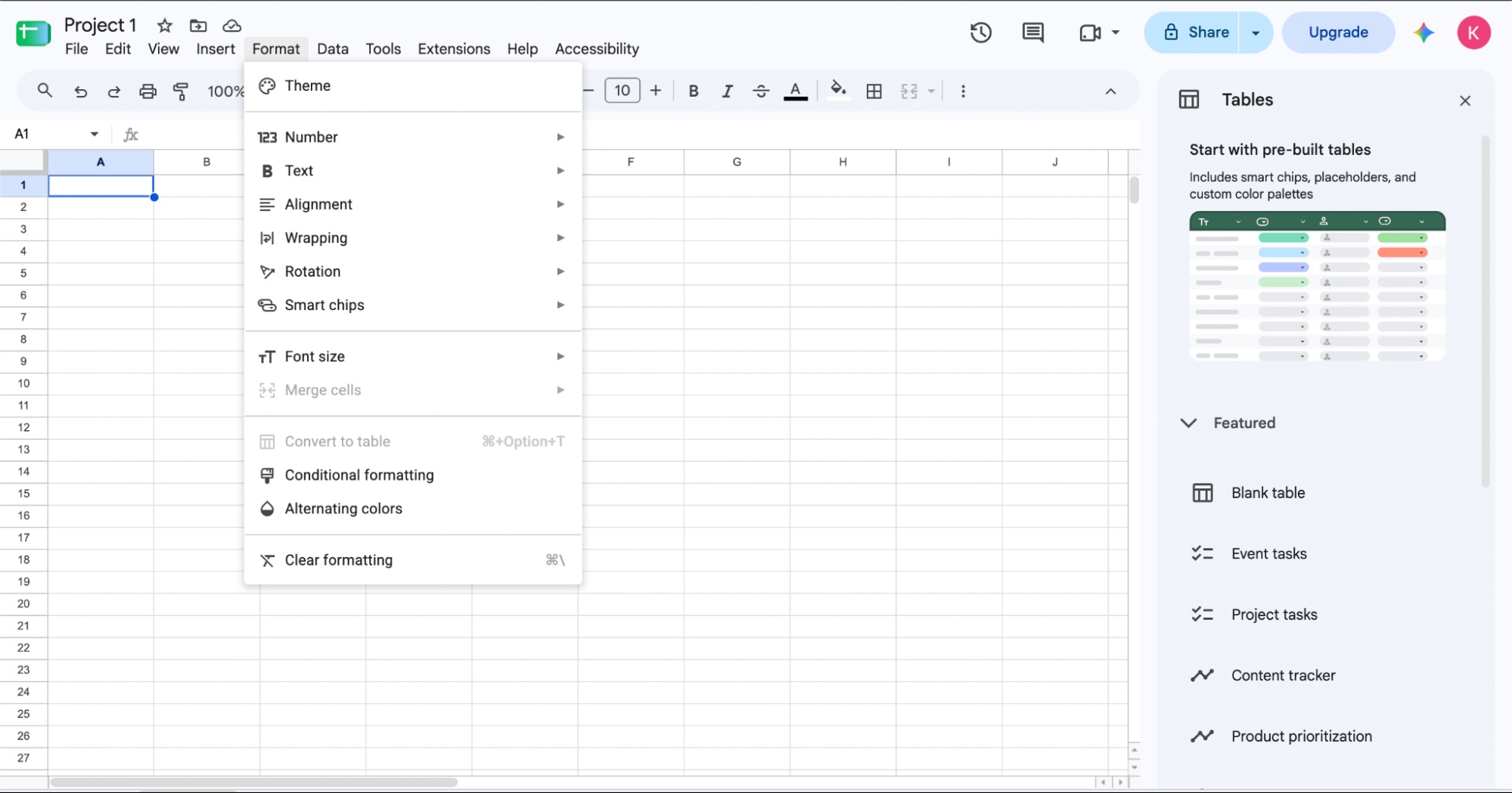Click the move to folder icon

tap(198, 26)
